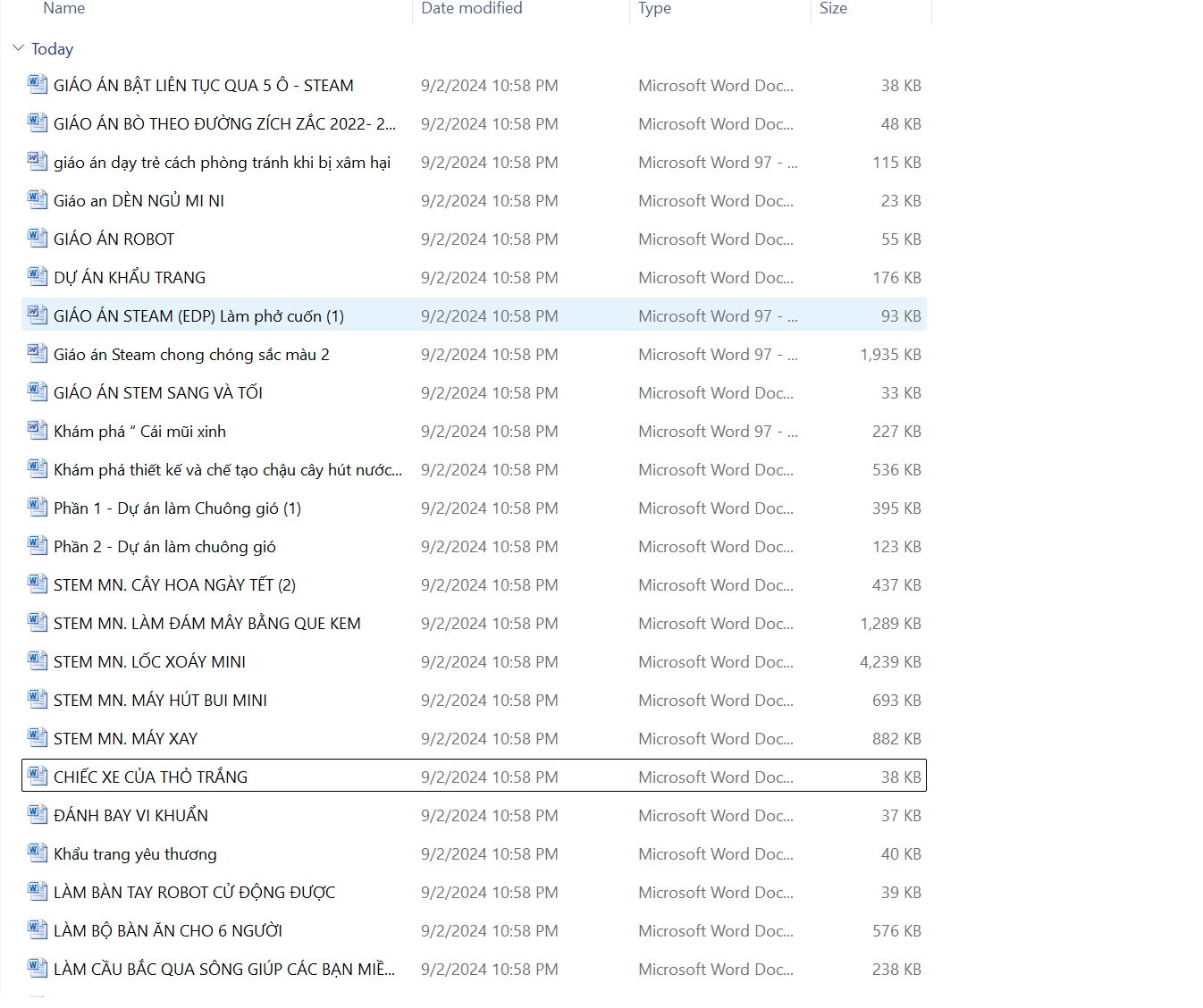Click Word icon of STEM MN. MÁY XAY
The image size is (1203, 1008).
[x=38, y=738]
